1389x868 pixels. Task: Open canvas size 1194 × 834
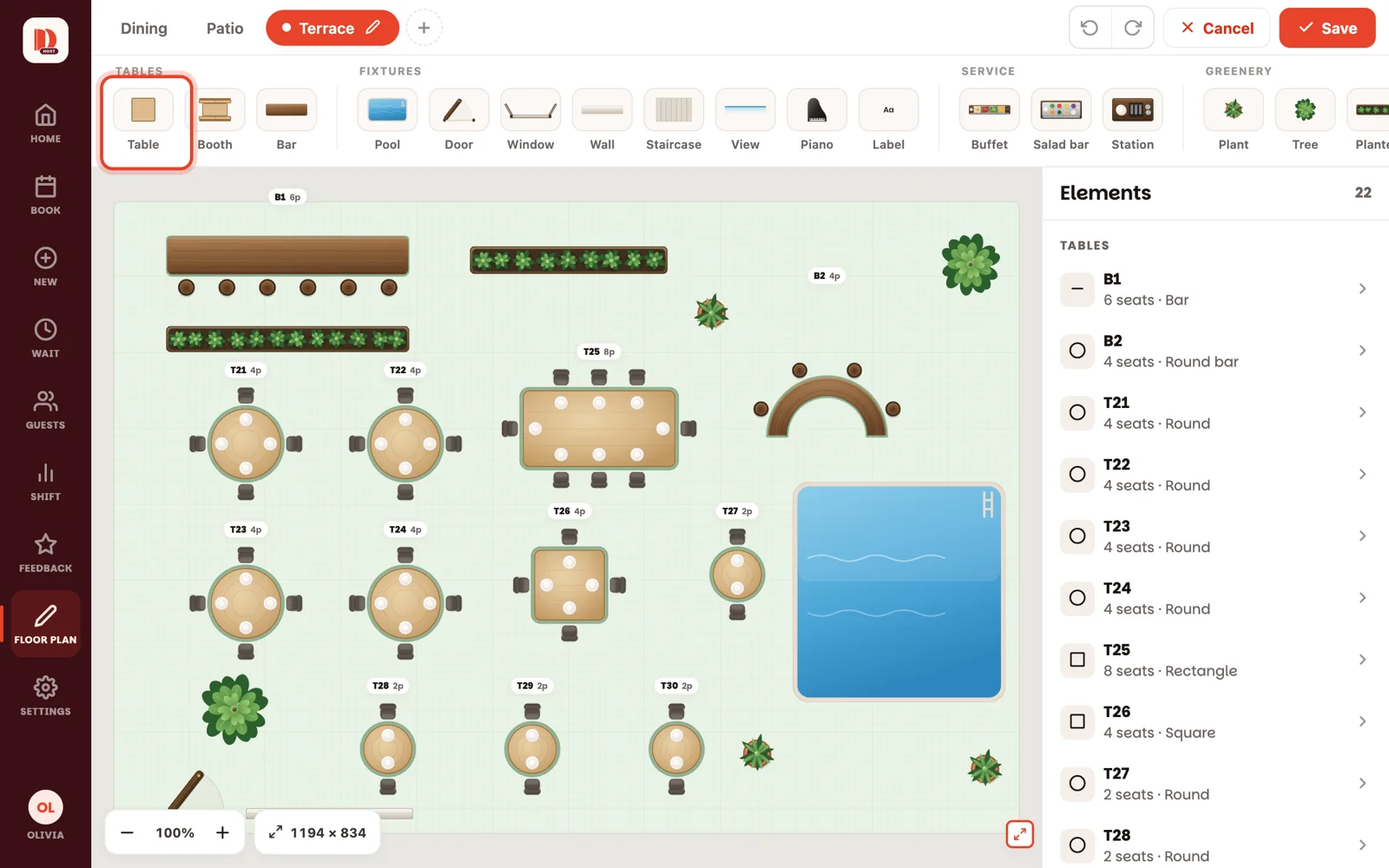[318, 832]
